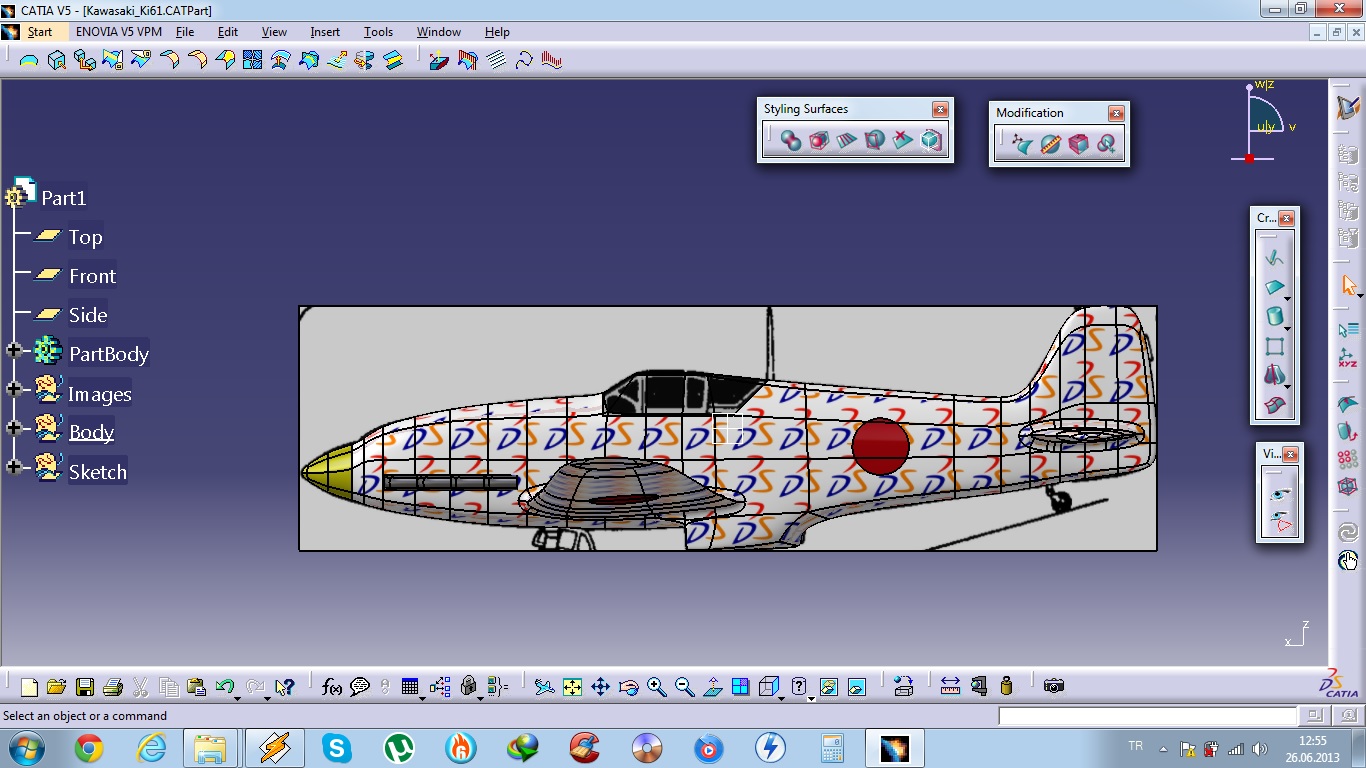
Task: Open the File menu
Action: 185,32
